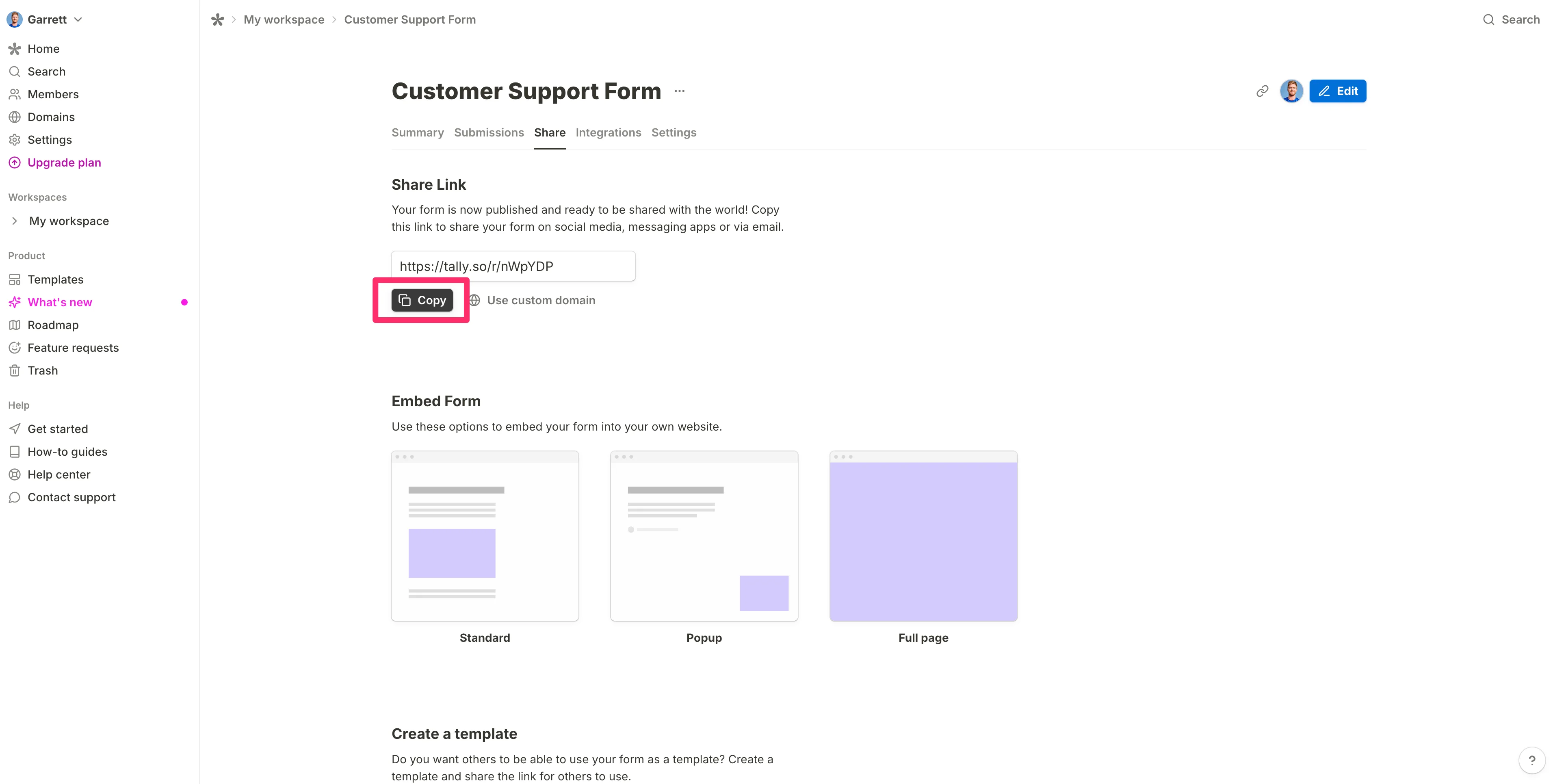Open Templates from the sidebar
This screenshot has width=1555, height=784.
tap(55, 279)
